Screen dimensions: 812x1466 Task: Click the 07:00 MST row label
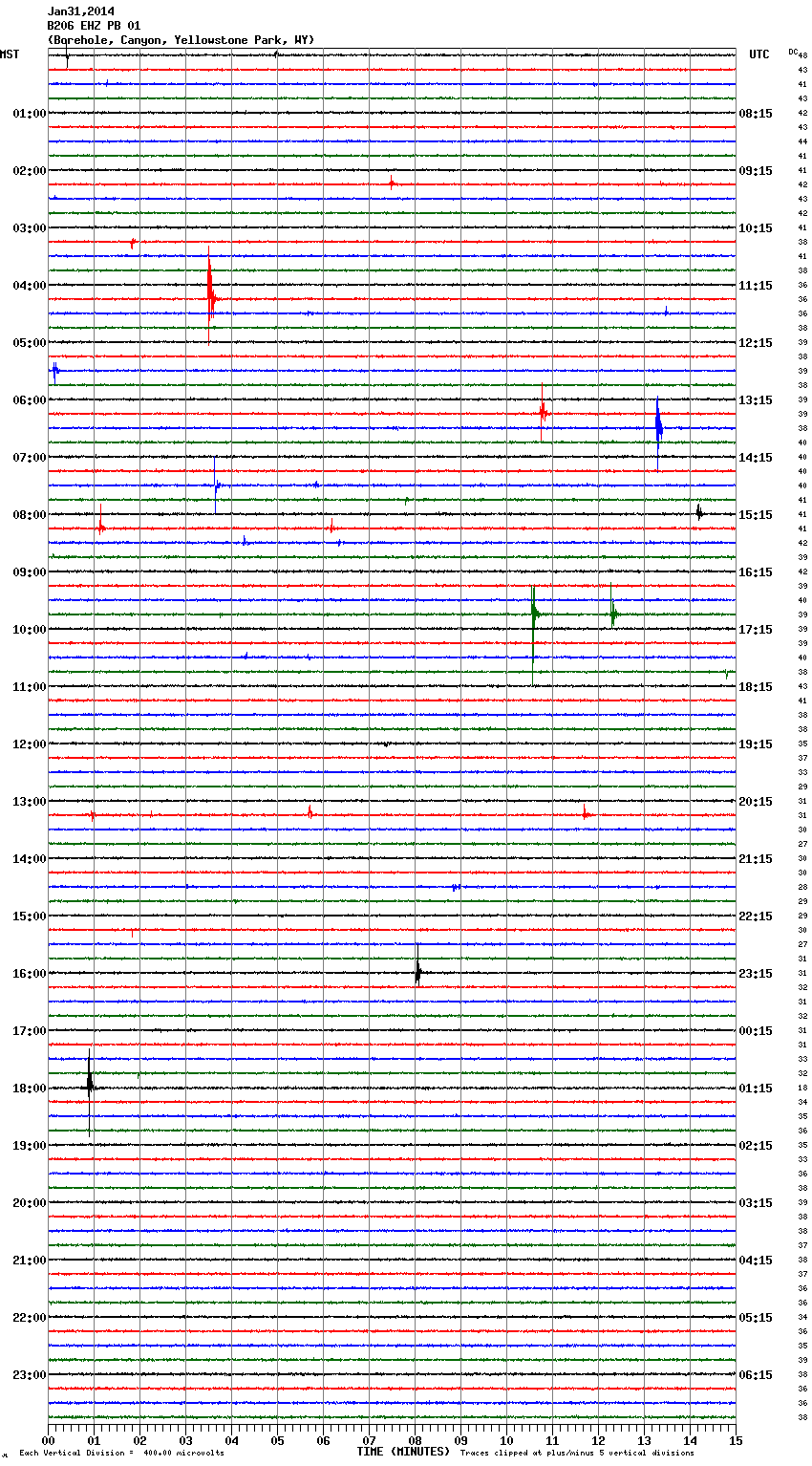[30, 458]
